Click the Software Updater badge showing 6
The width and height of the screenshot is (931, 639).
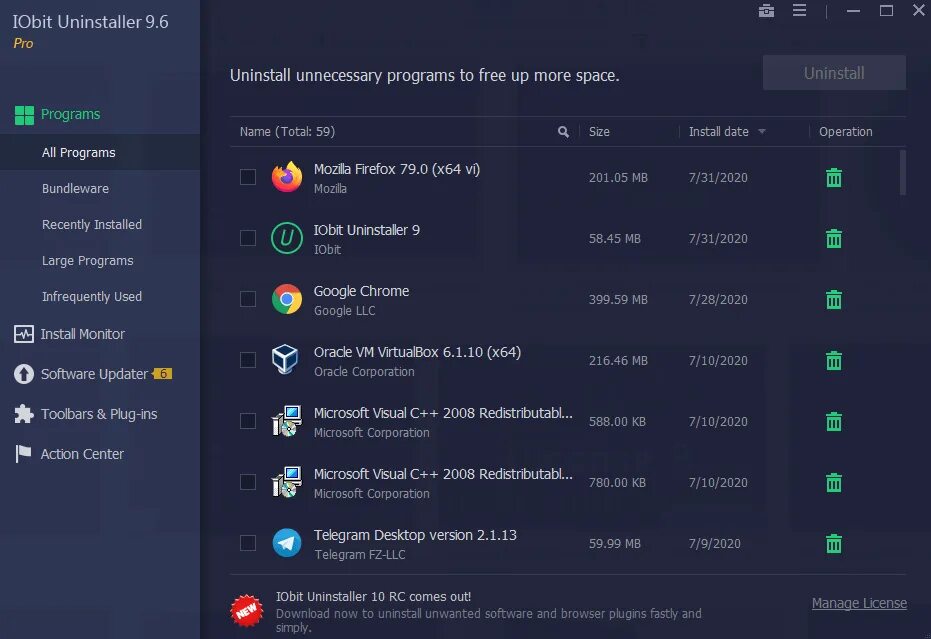tap(163, 374)
